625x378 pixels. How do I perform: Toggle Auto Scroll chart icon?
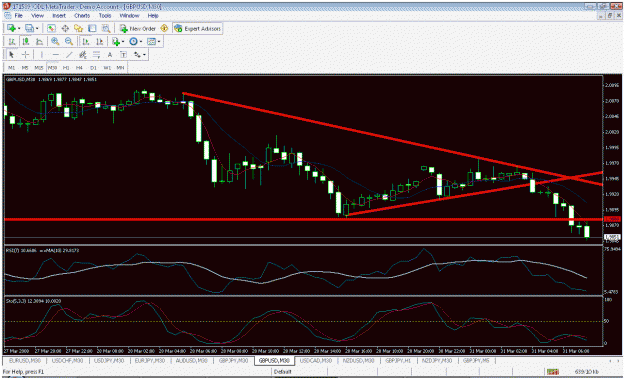click(x=86, y=41)
